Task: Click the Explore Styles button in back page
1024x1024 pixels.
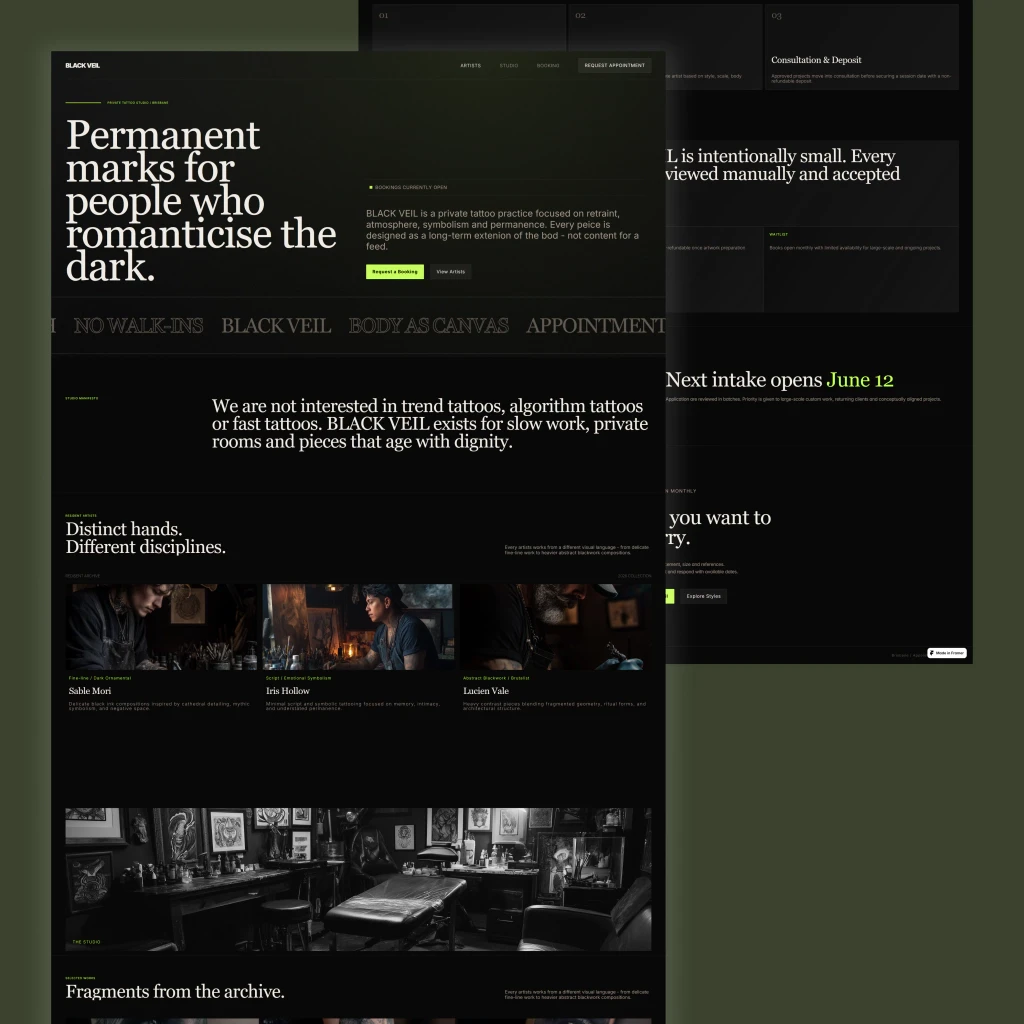Action: (703, 596)
